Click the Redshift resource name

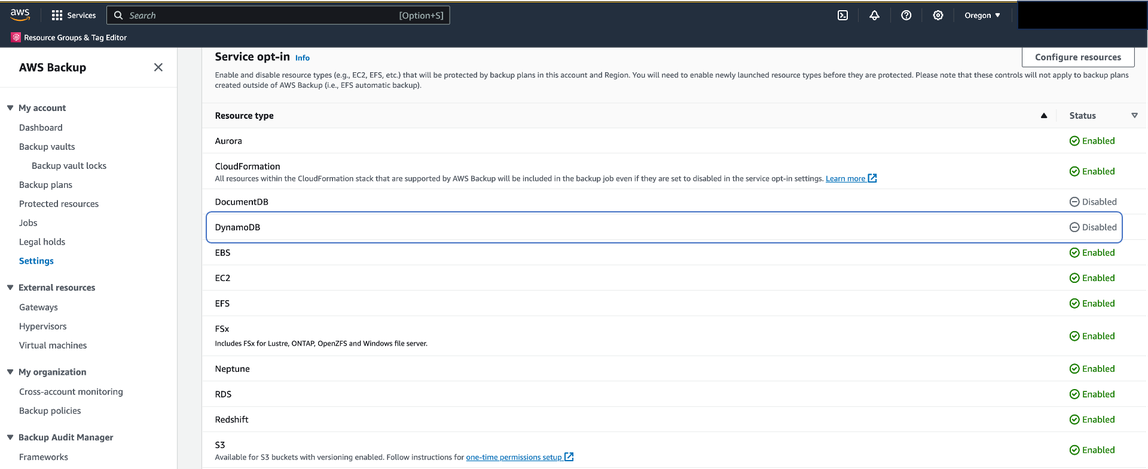(x=233, y=420)
